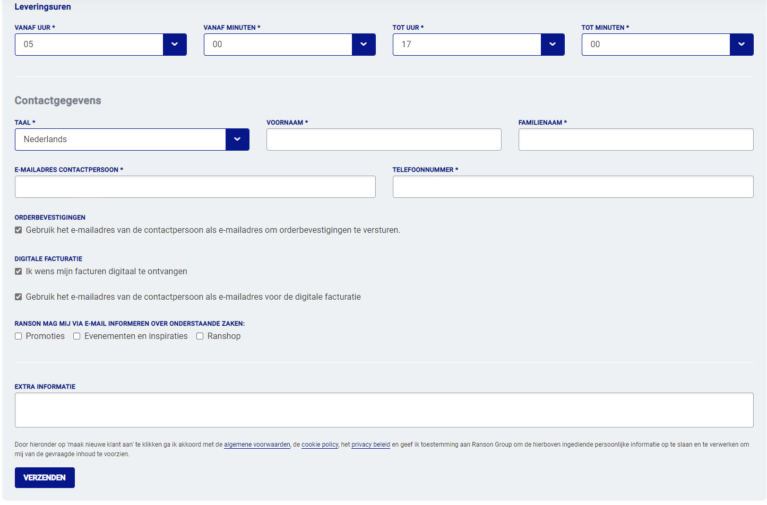The height and width of the screenshot is (505, 767).
Task: Open the algemene voorwaarden link
Action: tap(257, 444)
